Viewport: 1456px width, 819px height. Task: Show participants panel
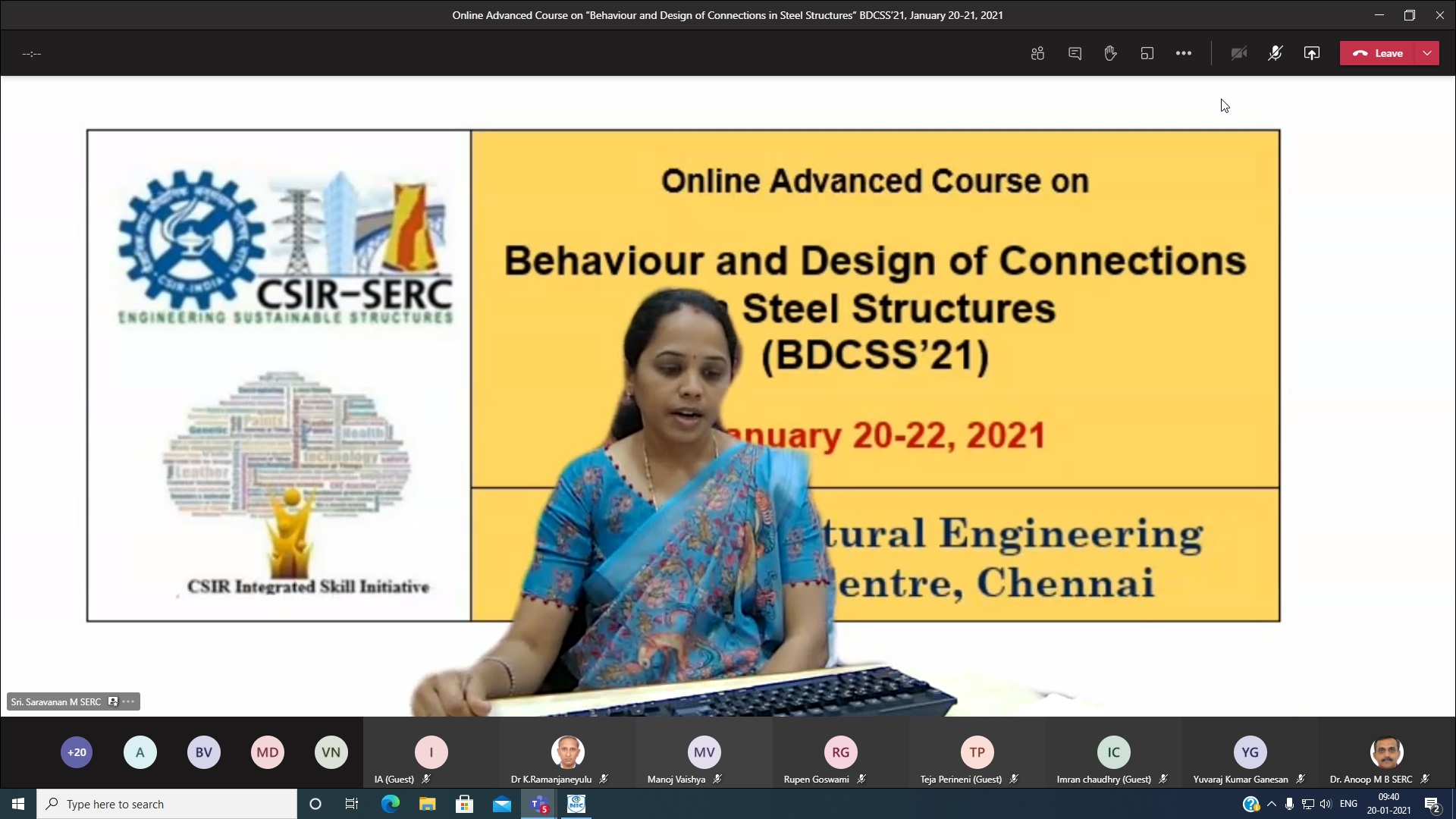(1037, 53)
